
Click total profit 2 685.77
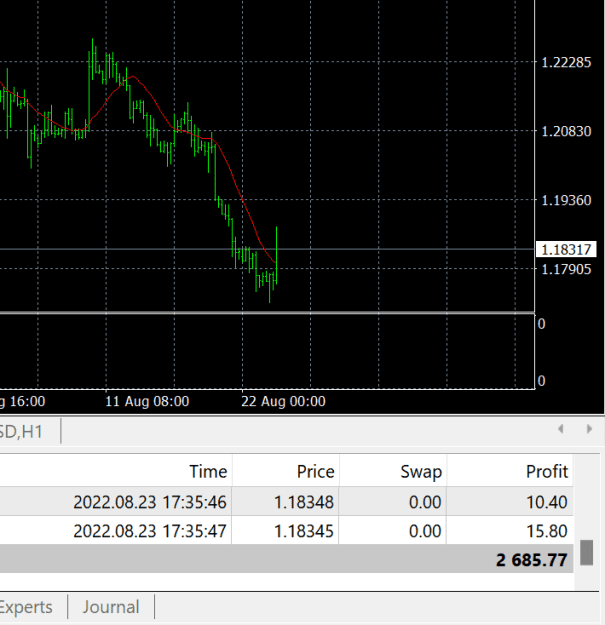coord(532,560)
